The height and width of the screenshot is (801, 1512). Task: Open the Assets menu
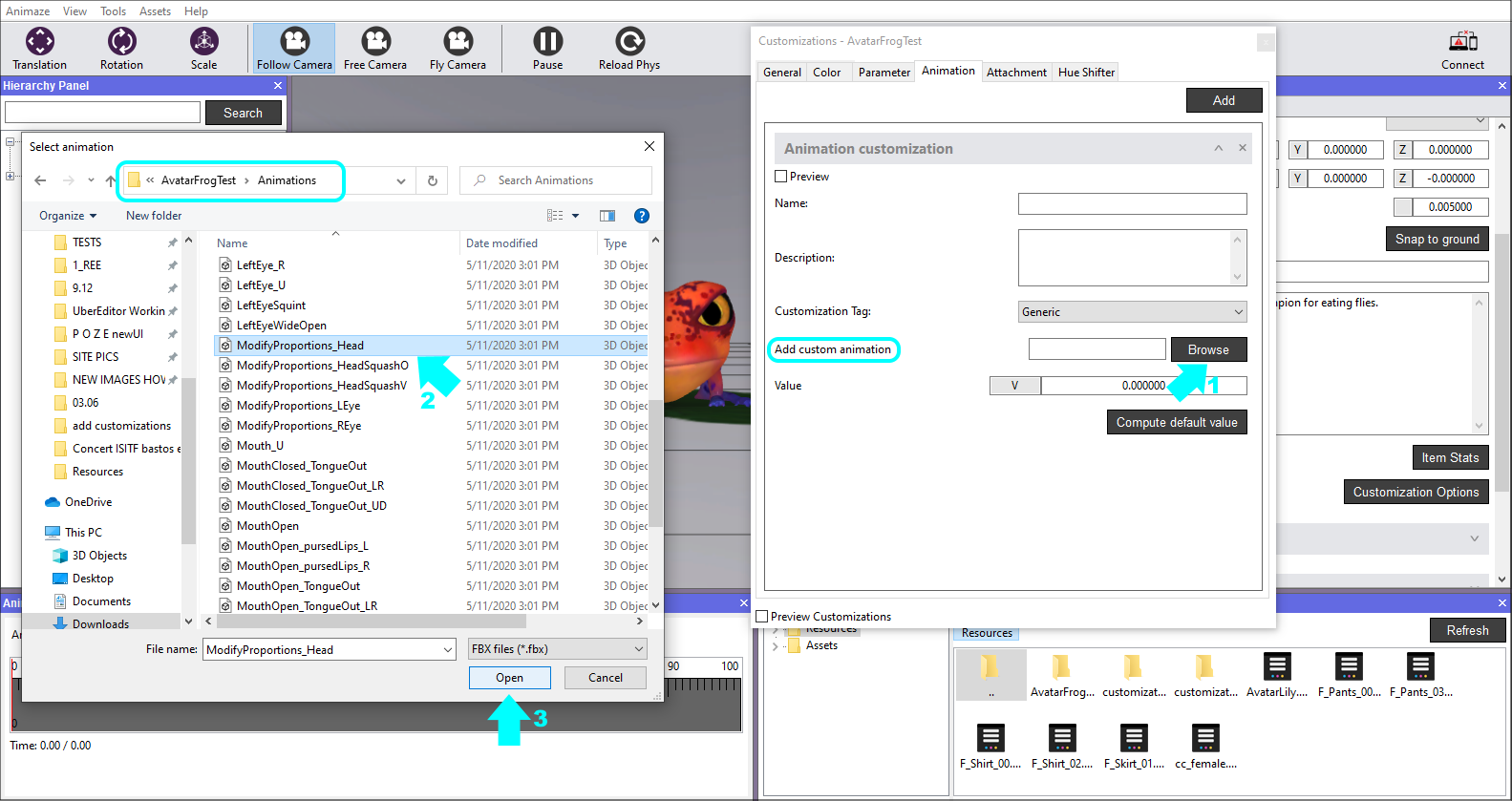click(x=155, y=11)
